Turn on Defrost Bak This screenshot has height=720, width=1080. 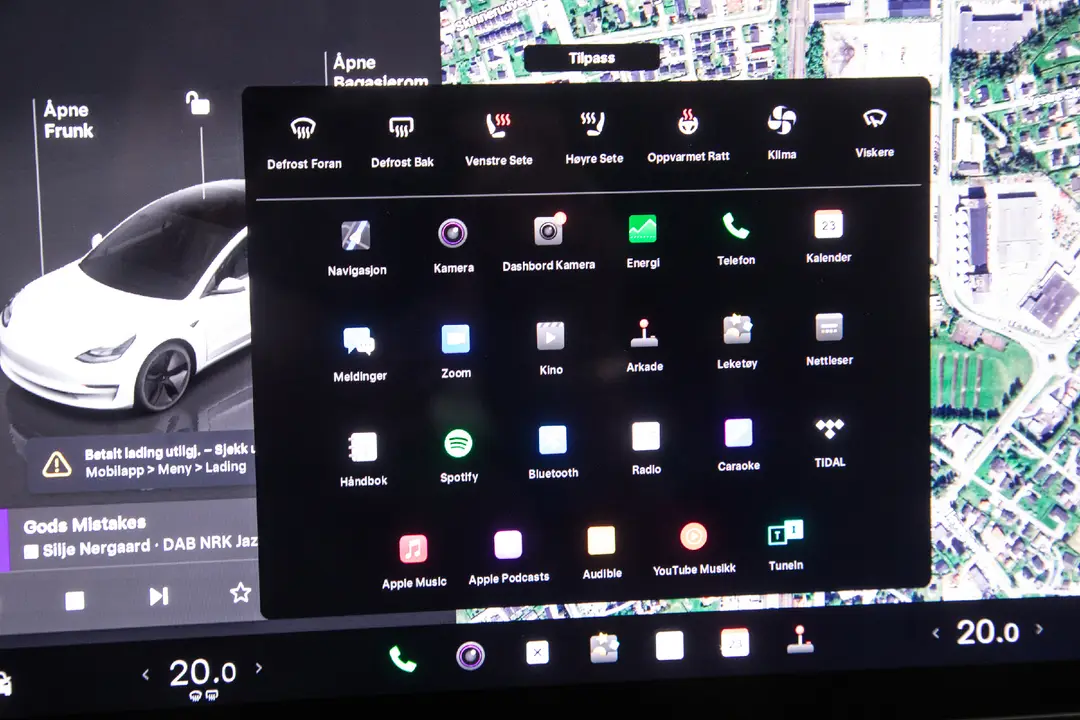tap(402, 140)
